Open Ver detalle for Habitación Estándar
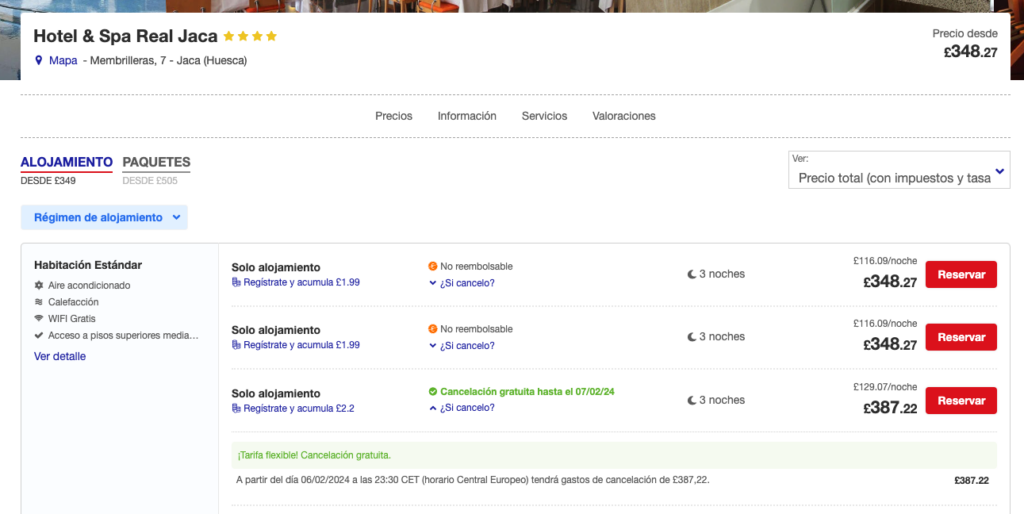 [59, 356]
